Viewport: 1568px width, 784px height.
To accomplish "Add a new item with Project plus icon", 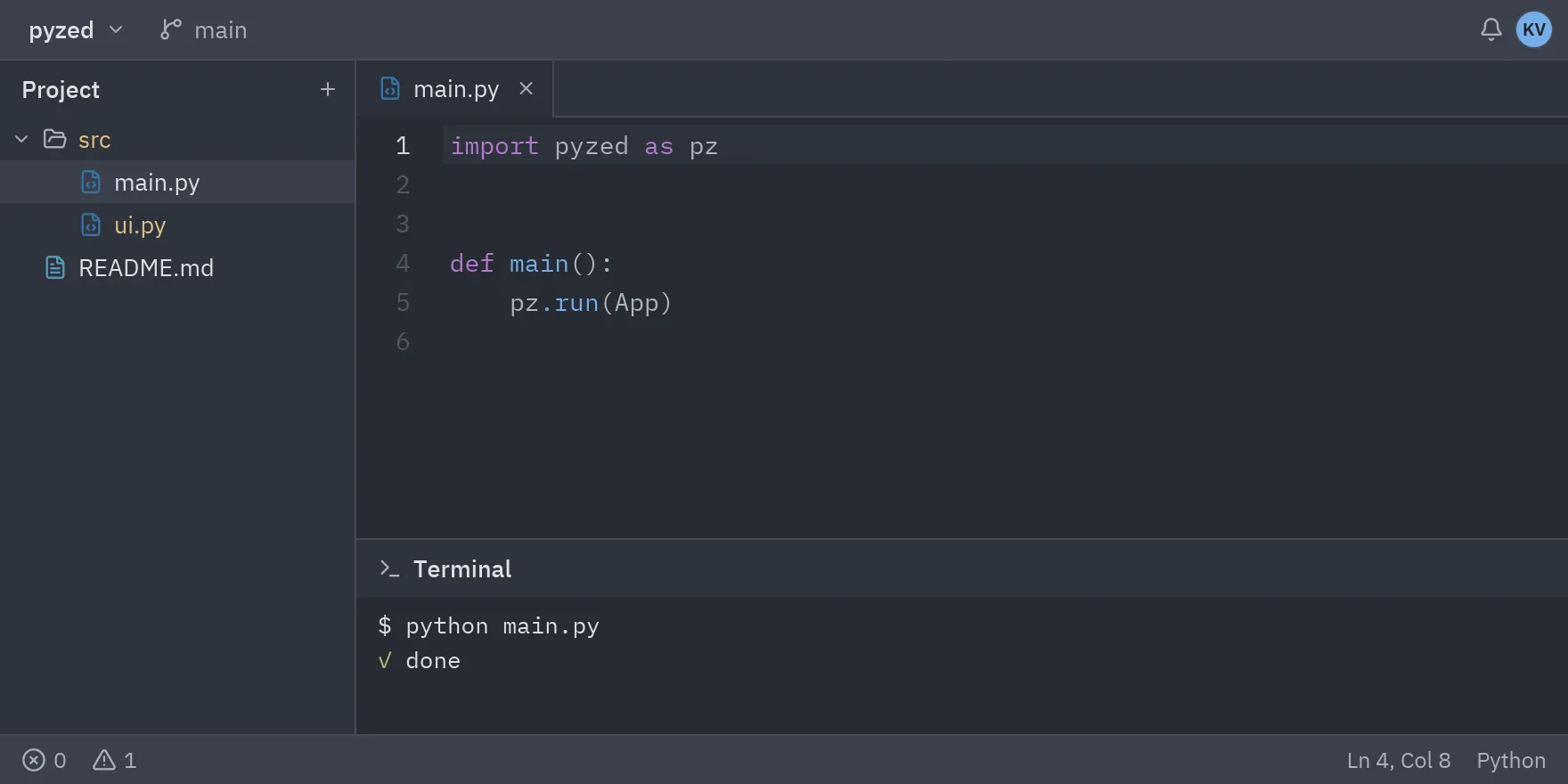I will 327,89.
